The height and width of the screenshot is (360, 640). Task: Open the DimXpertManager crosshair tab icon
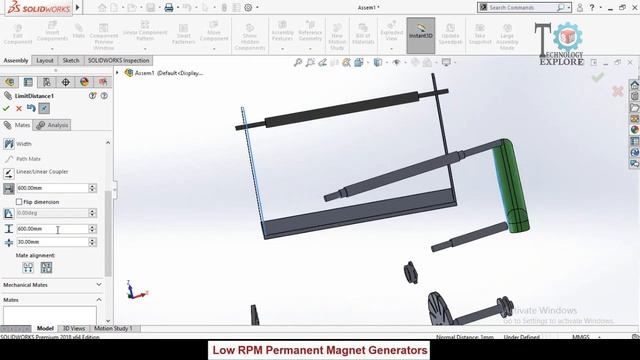point(65,82)
